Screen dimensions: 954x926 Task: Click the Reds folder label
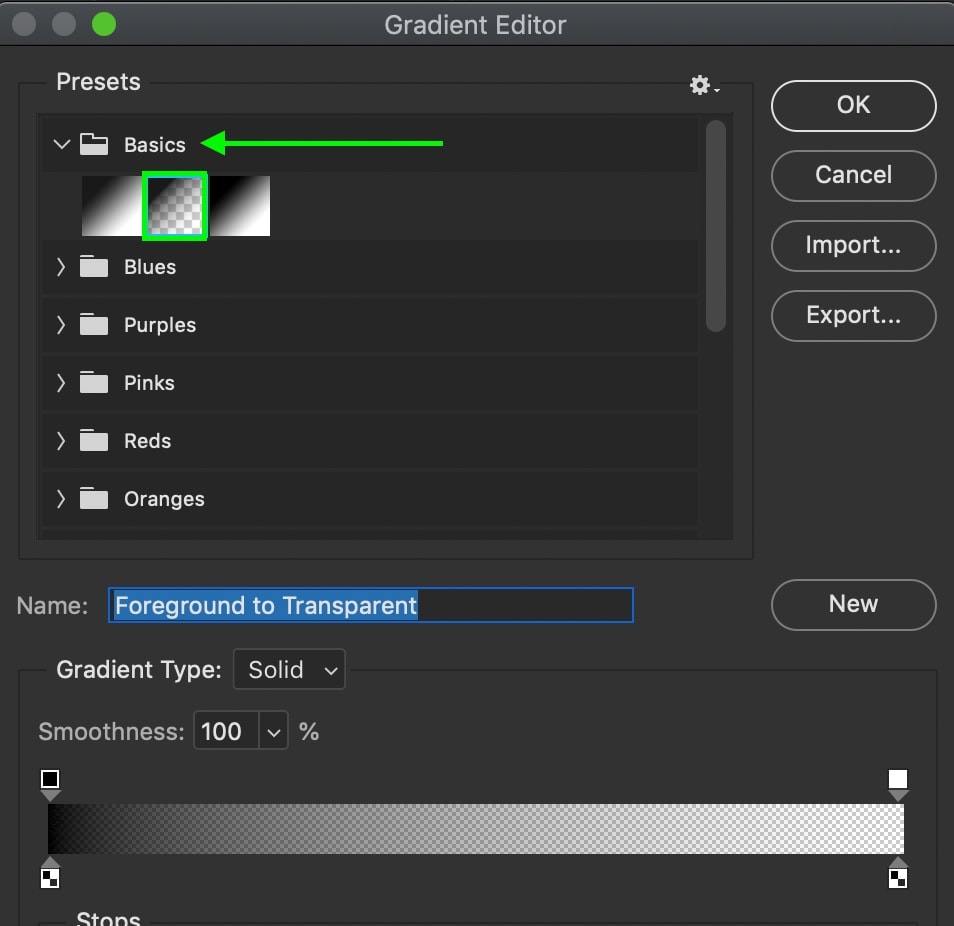[147, 440]
